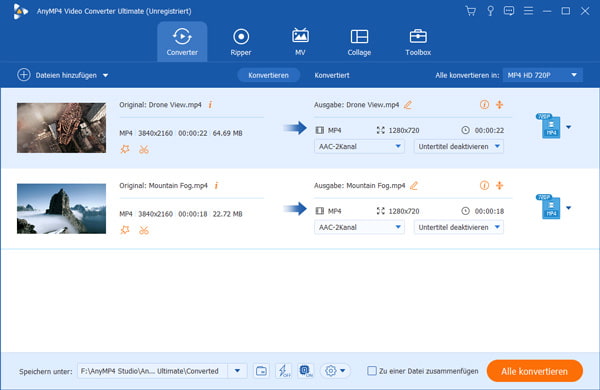
Task: Rename output Drone View.mp4 with pencil icon
Action: 408,104
